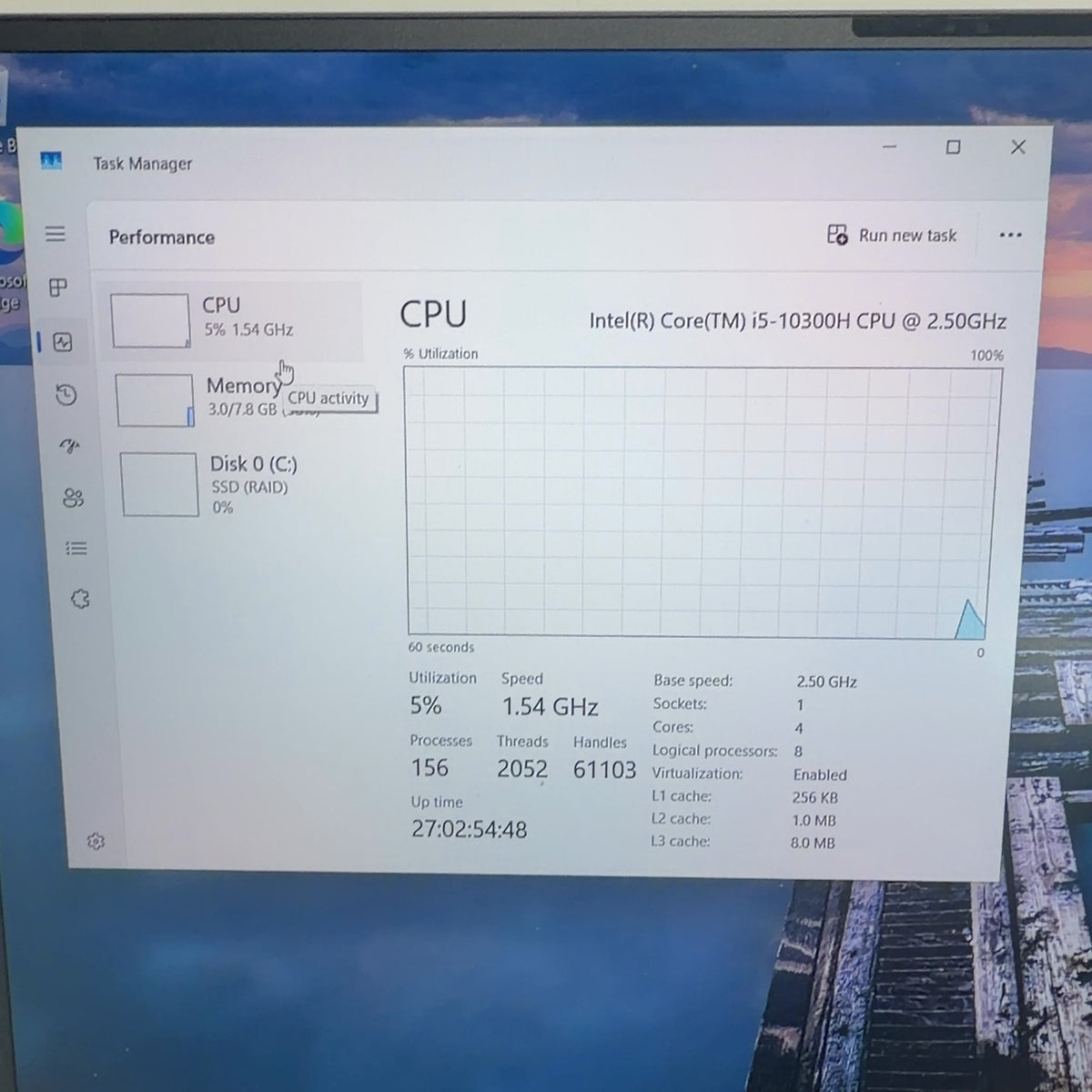Image resolution: width=1092 pixels, height=1092 pixels.
Task: Click the Threads count 2052
Action: 522,769
